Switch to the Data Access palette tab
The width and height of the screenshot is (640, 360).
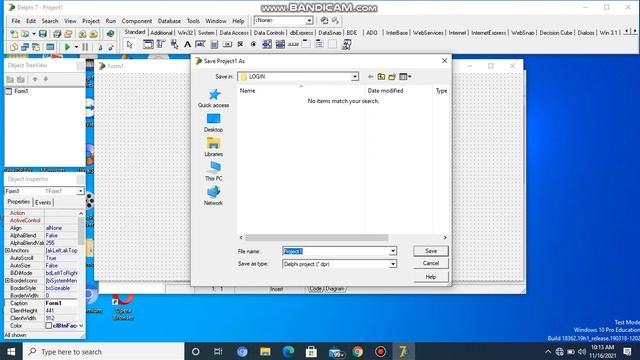click(234, 33)
